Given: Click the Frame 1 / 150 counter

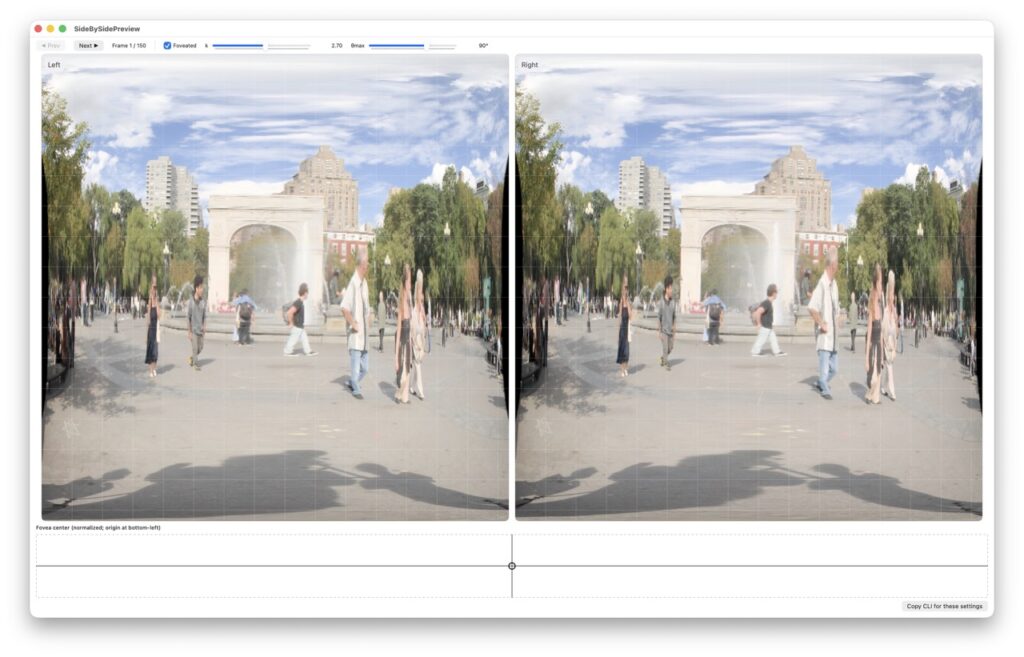Looking at the screenshot, I should (x=129, y=46).
